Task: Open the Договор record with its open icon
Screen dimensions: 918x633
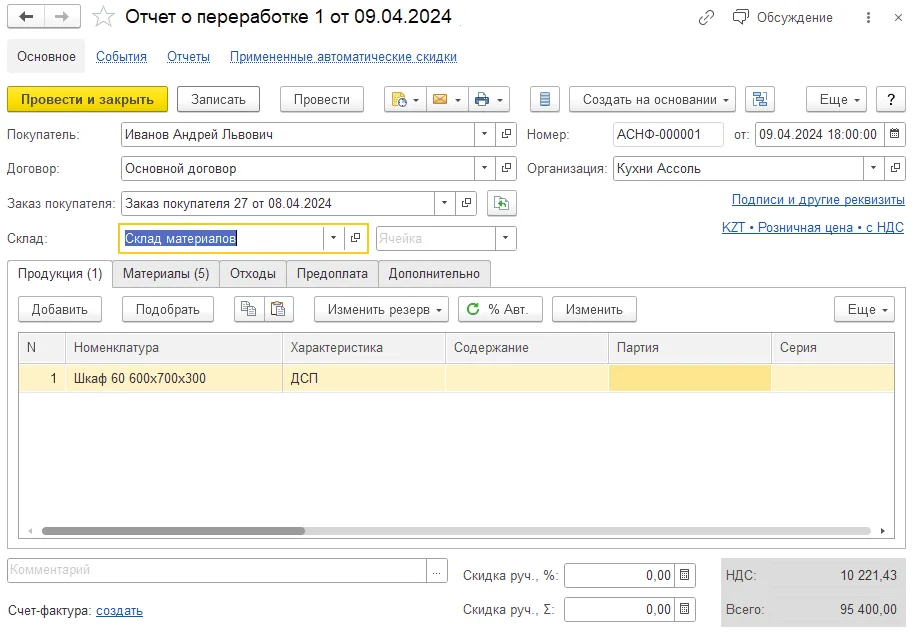Action: pos(506,168)
